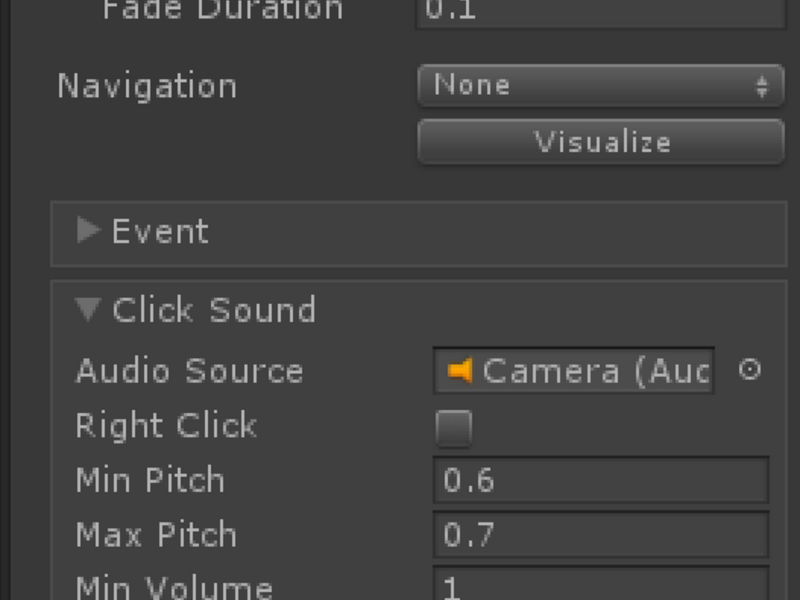Collapse the Click Sound foldout triangle
800x600 pixels.
tap(88, 310)
